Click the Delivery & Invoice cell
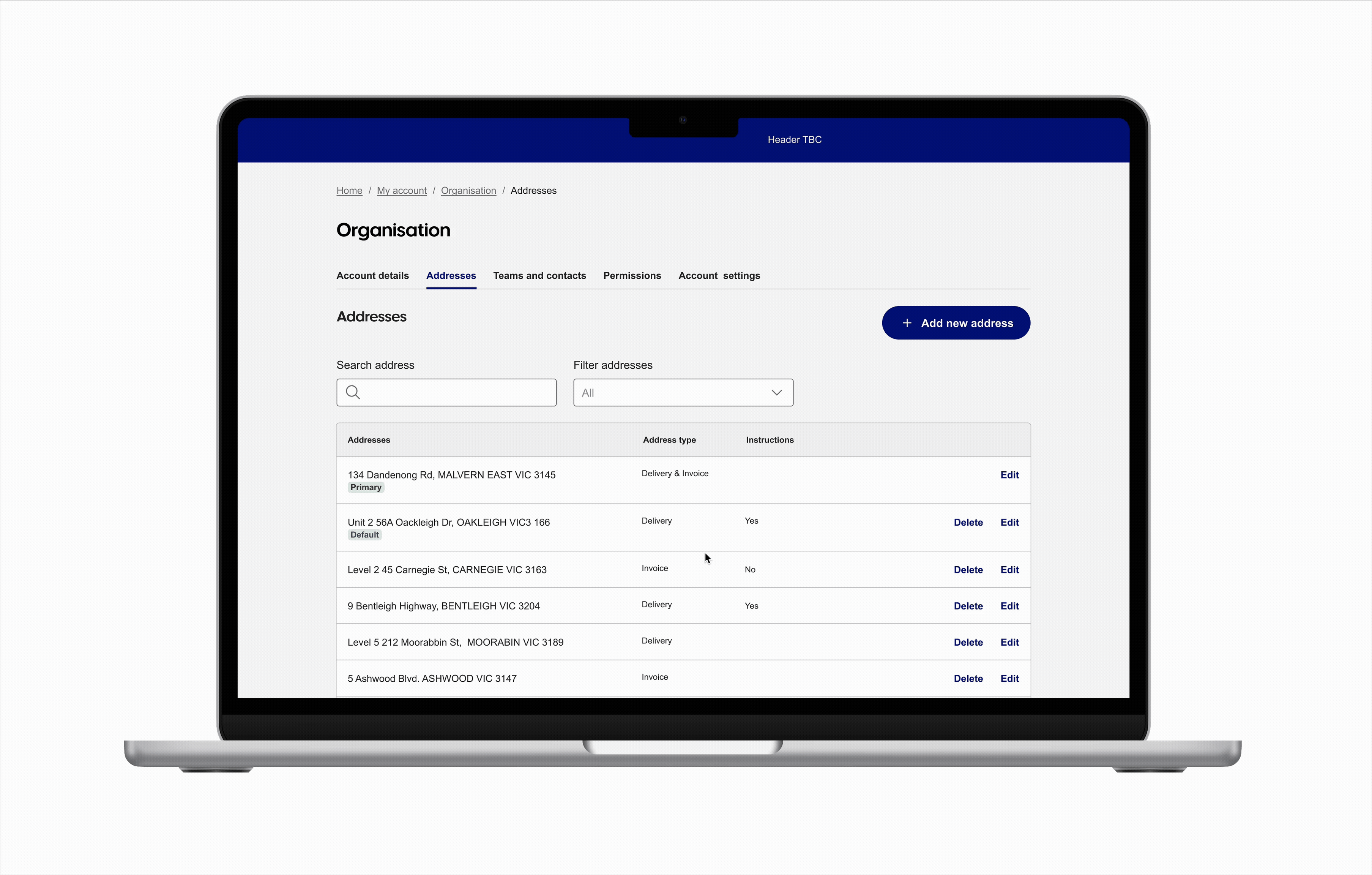The height and width of the screenshot is (875, 1372). pos(675,474)
